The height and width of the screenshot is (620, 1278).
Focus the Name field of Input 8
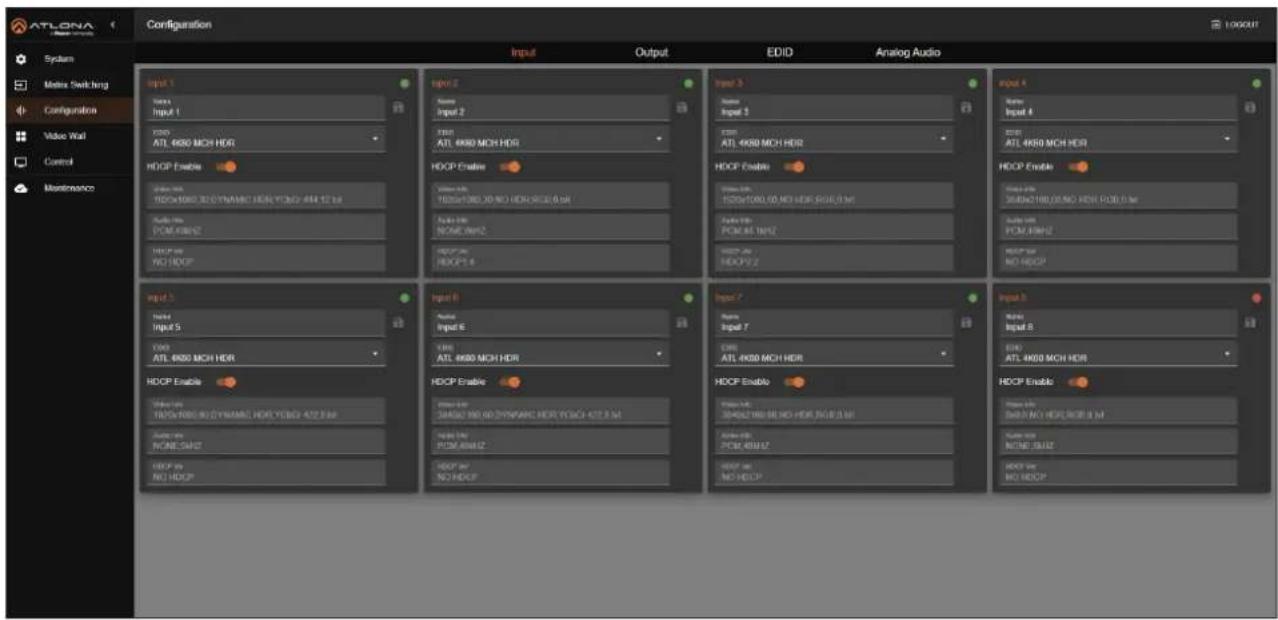tap(1117, 323)
